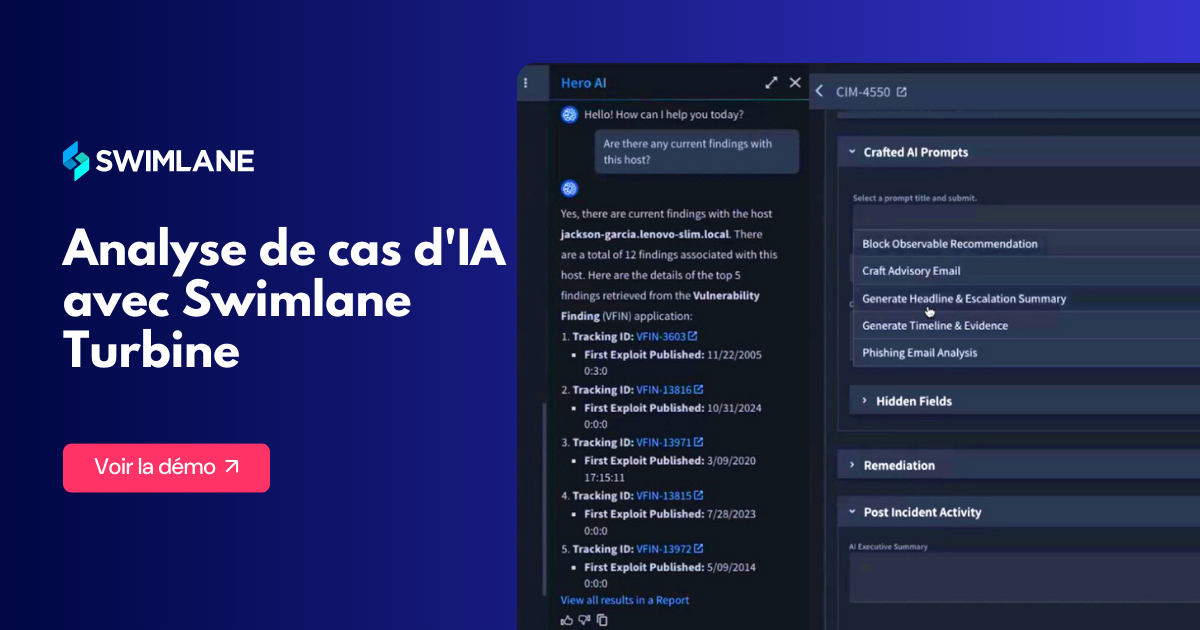1200x630 pixels.
Task: Close the Hero AI chat panel
Action: point(795,83)
